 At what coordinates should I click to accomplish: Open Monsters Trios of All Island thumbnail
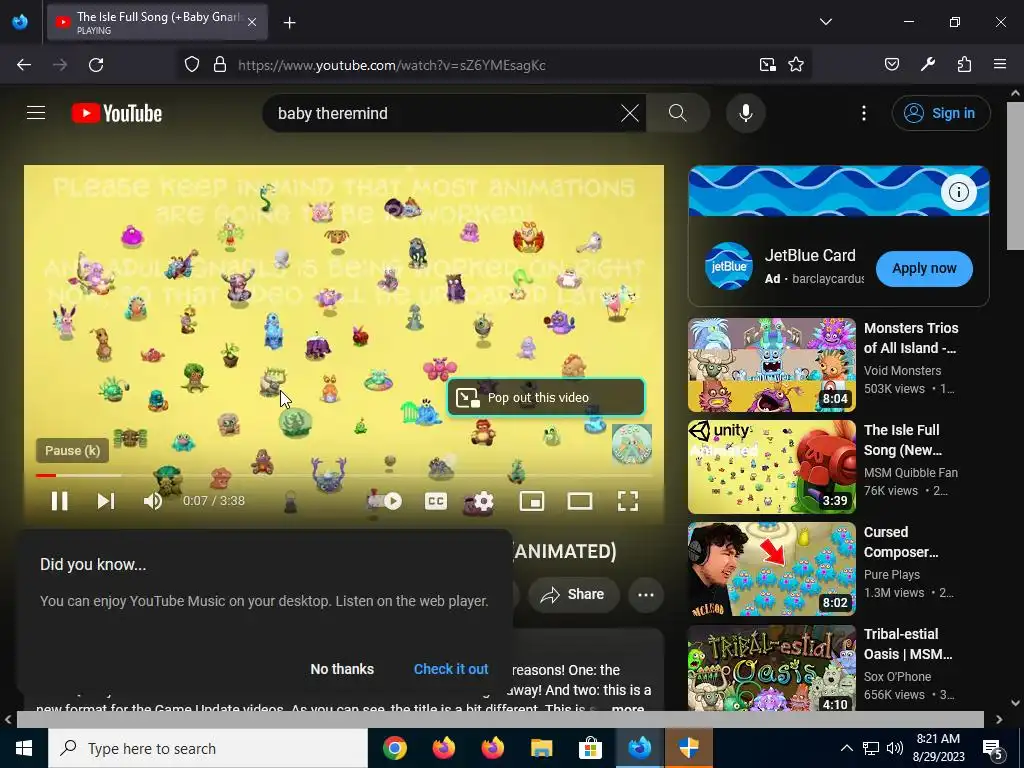[x=771, y=365]
